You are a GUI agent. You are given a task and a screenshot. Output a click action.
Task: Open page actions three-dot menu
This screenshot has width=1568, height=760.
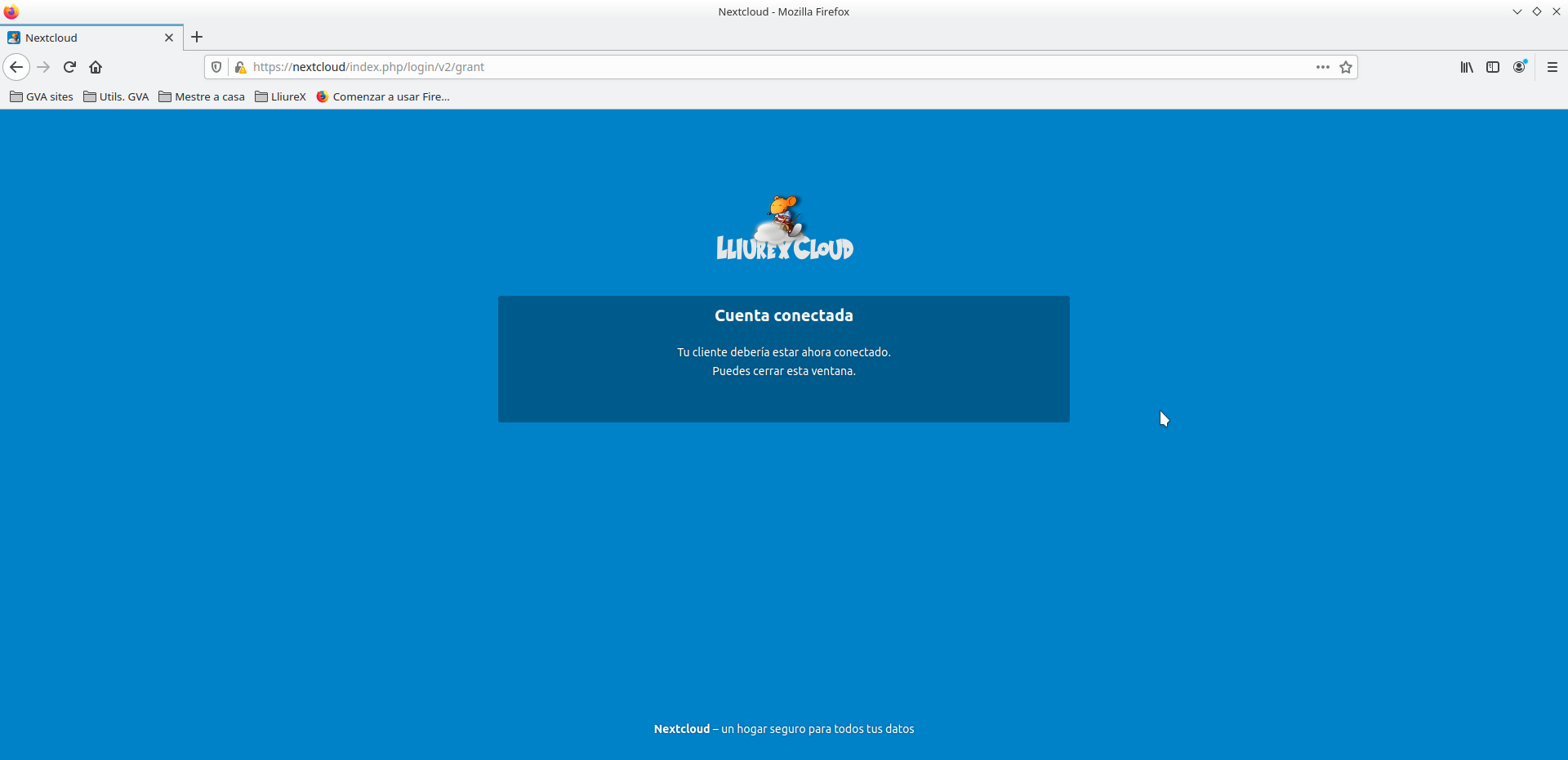click(1323, 67)
